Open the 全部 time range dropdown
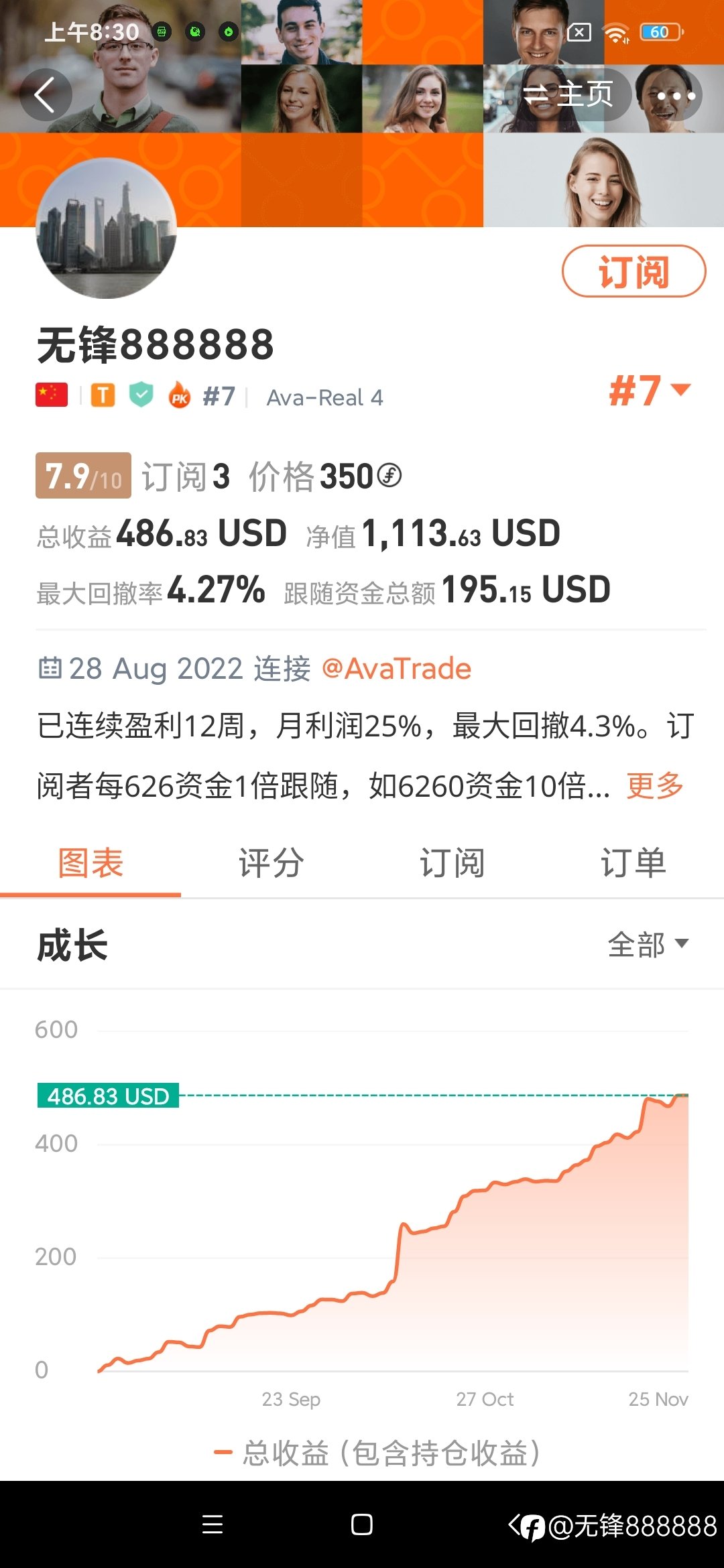 pyautogui.click(x=648, y=944)
